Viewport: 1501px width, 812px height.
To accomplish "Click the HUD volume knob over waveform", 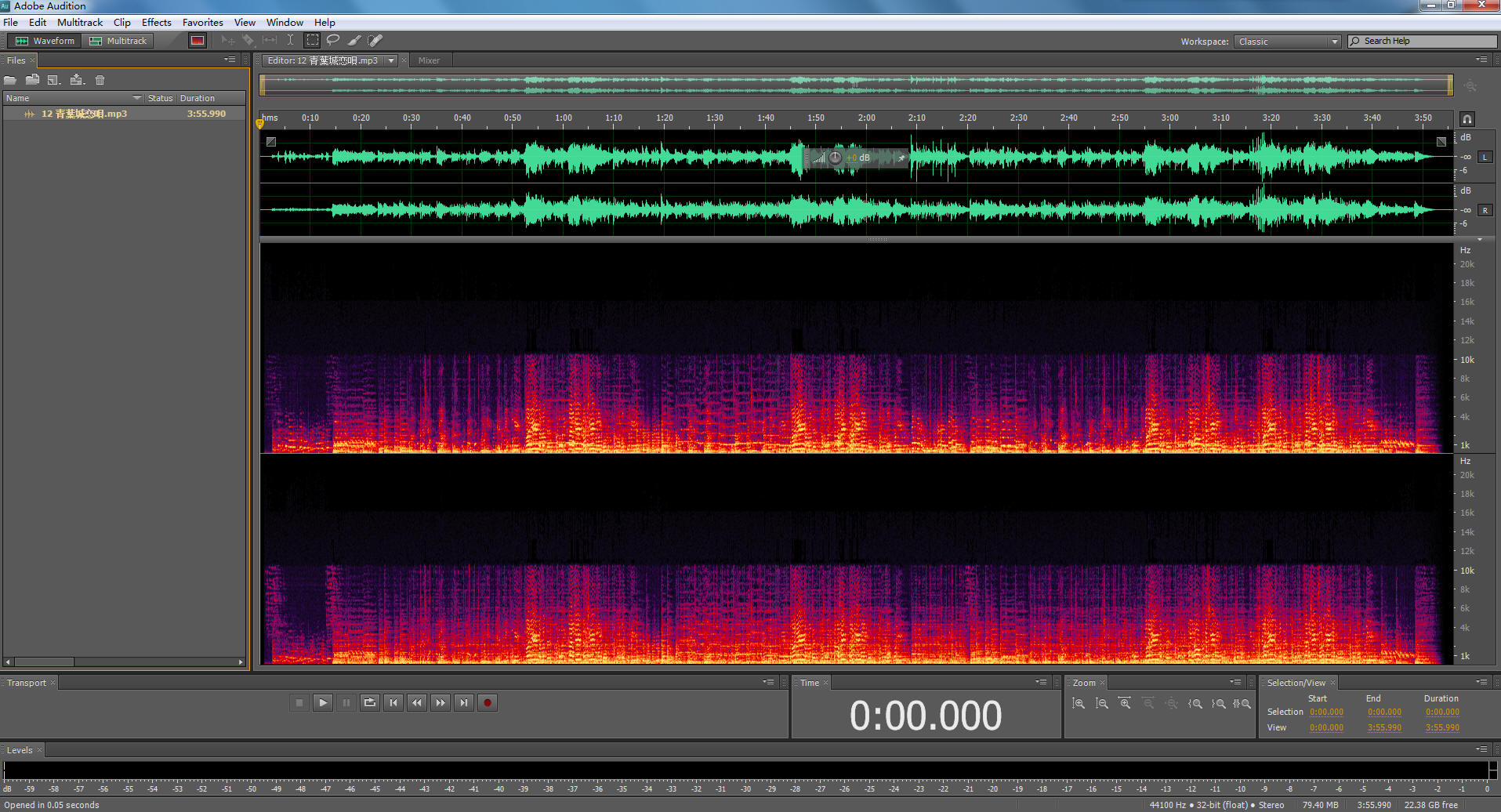I will pos(836,158).
